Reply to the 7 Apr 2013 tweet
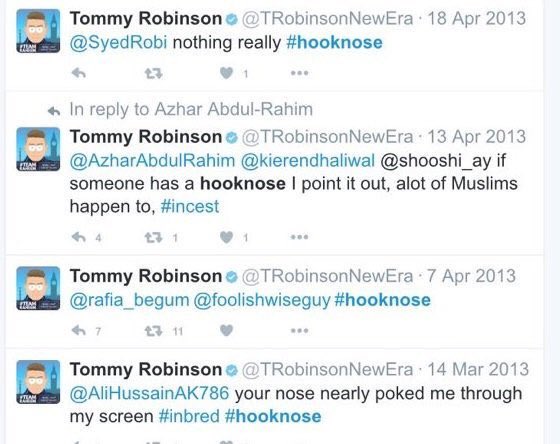This screenshot has width=560, height=444. (79, 331)
